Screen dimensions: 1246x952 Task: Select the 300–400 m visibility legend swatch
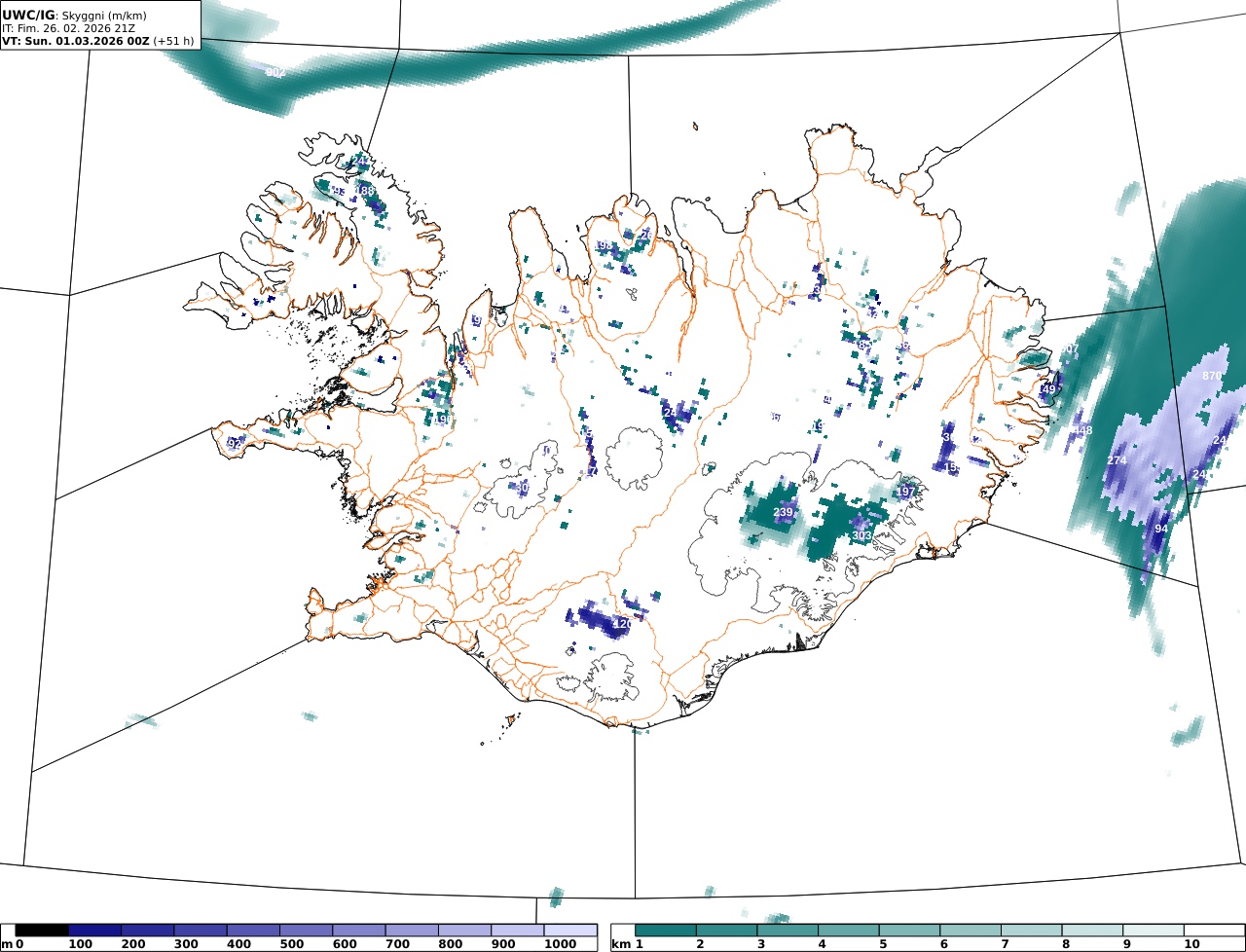pyautogui.click(x=201, y=931)
